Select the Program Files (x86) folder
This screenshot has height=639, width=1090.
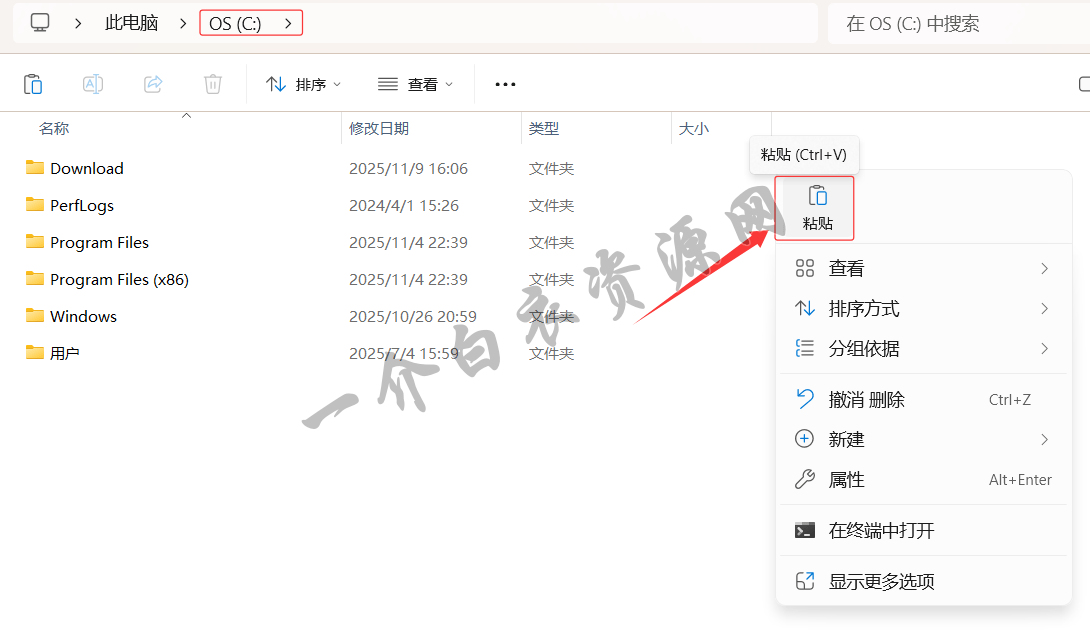(x=119, y=279)
